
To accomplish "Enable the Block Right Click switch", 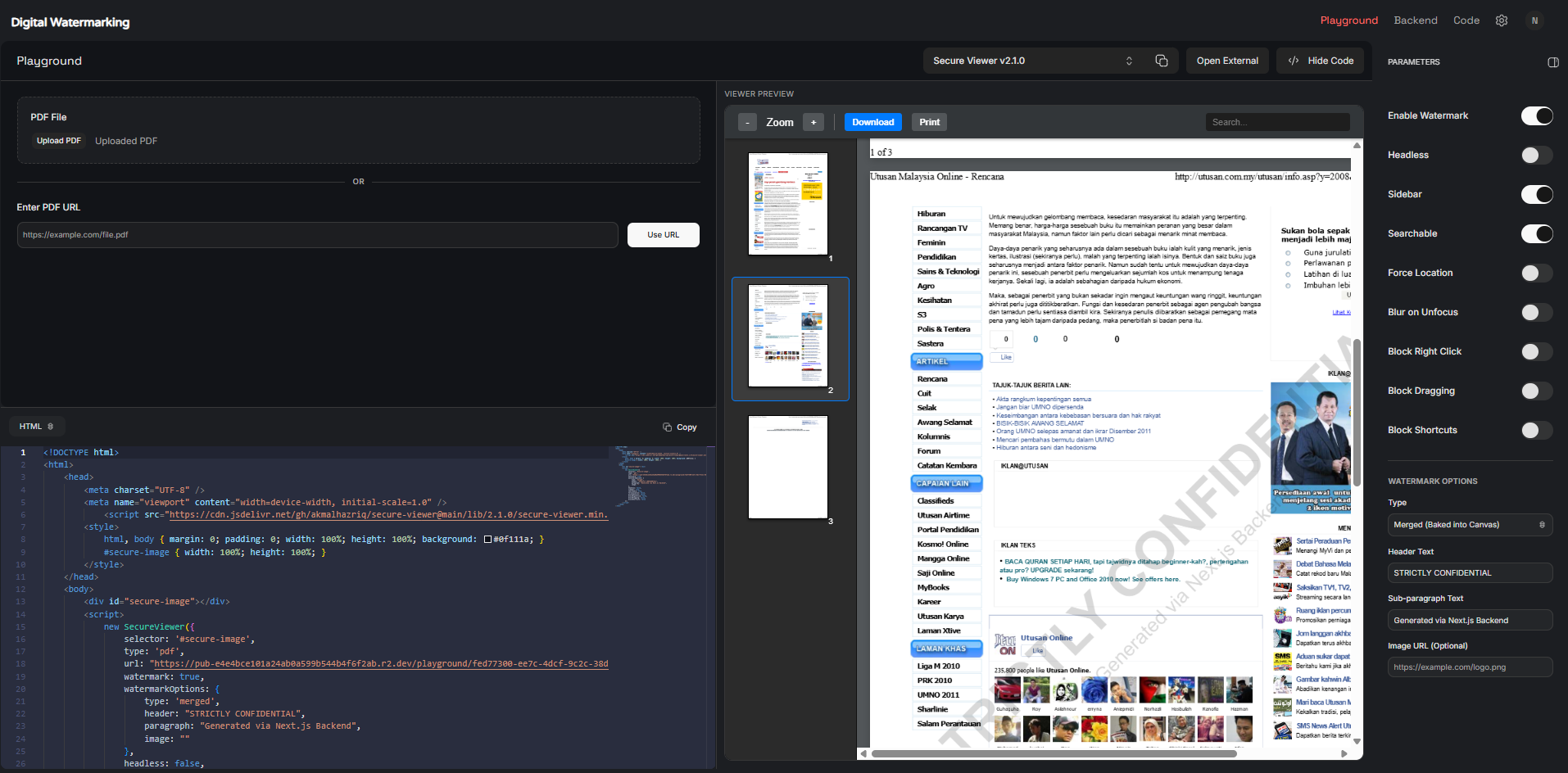I will tap(1537, 351).
